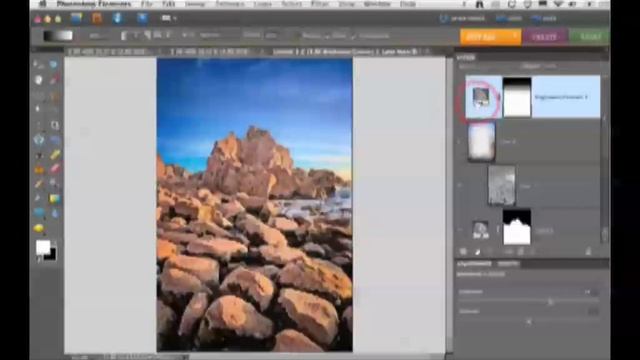Open the Arrange documents dropdown

pyautogui.click(x=169, y=18)
